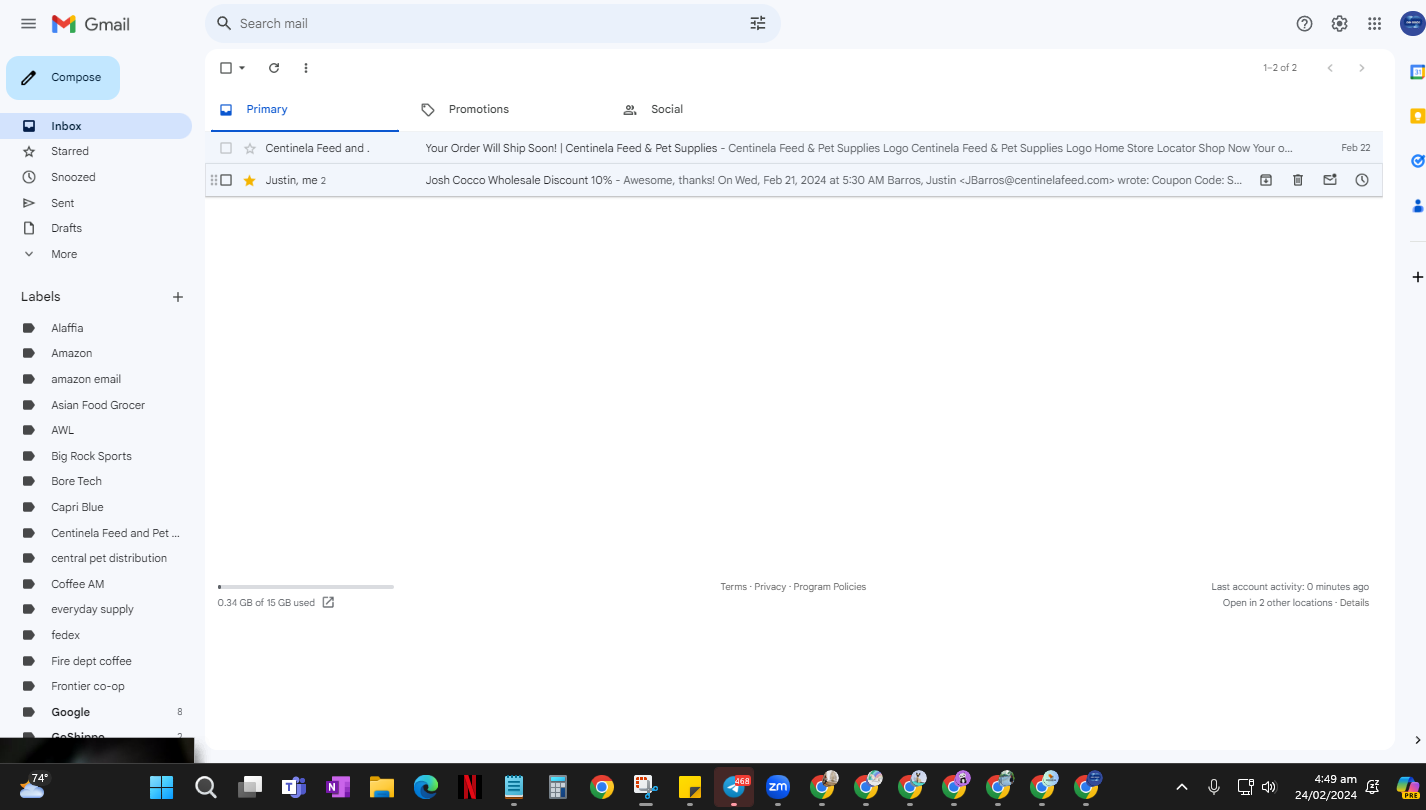The image size is (1426, 810).
Task: Open the Netflix taskbar app
Action: (469, 787)
